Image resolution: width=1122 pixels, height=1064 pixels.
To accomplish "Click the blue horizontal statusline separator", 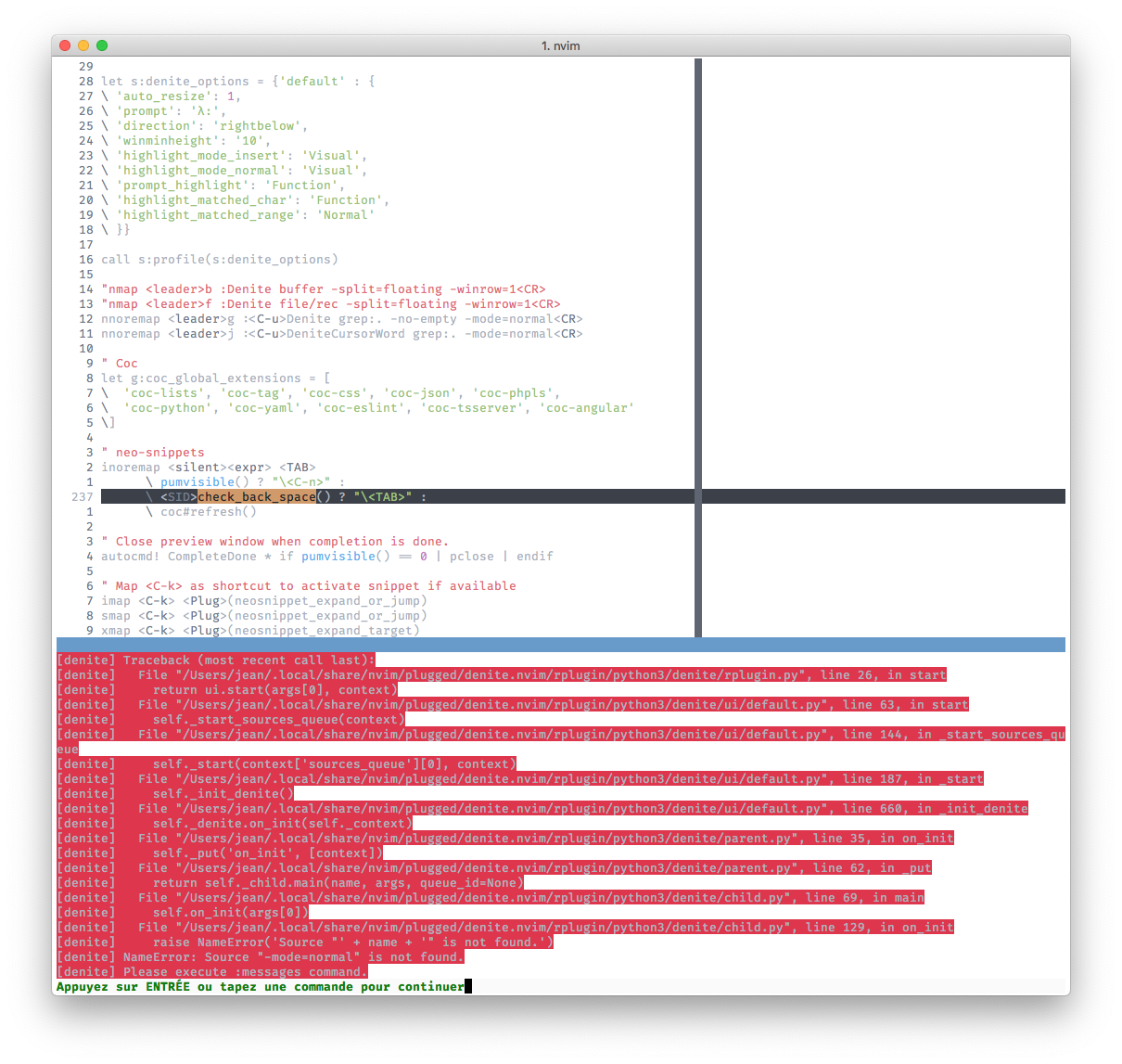I will point(561,643).
